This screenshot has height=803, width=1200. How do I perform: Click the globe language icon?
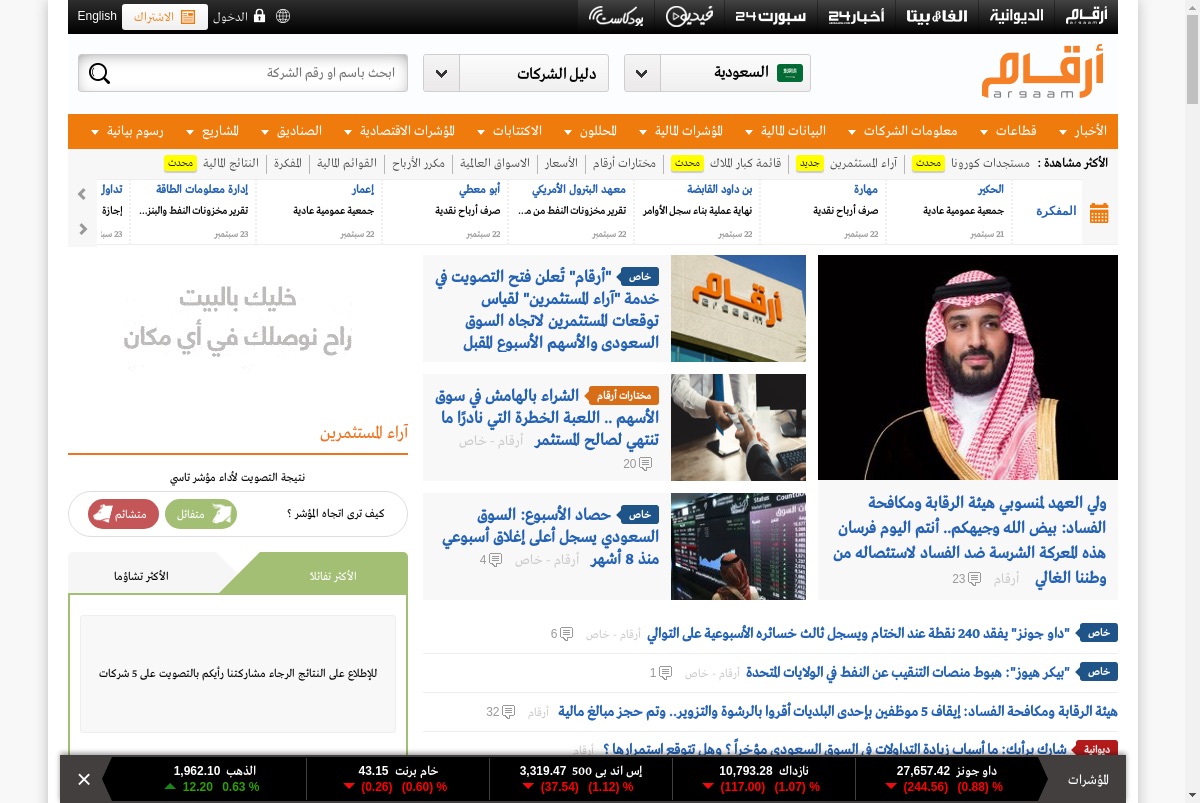(x=283, y=16)
